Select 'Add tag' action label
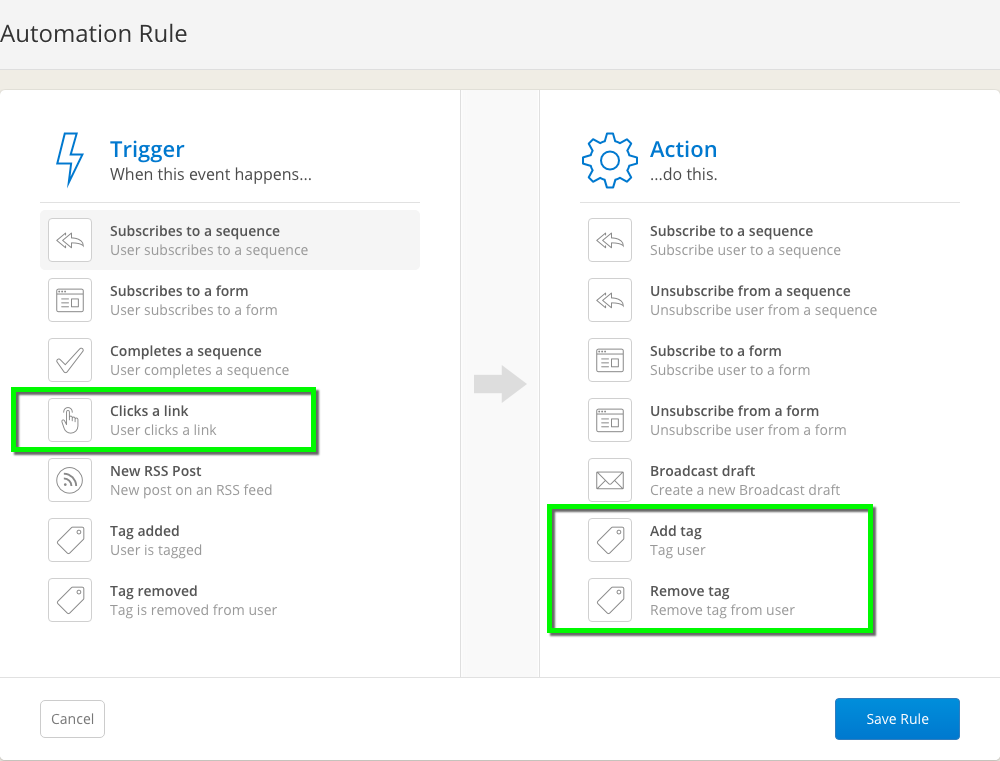 675,531
